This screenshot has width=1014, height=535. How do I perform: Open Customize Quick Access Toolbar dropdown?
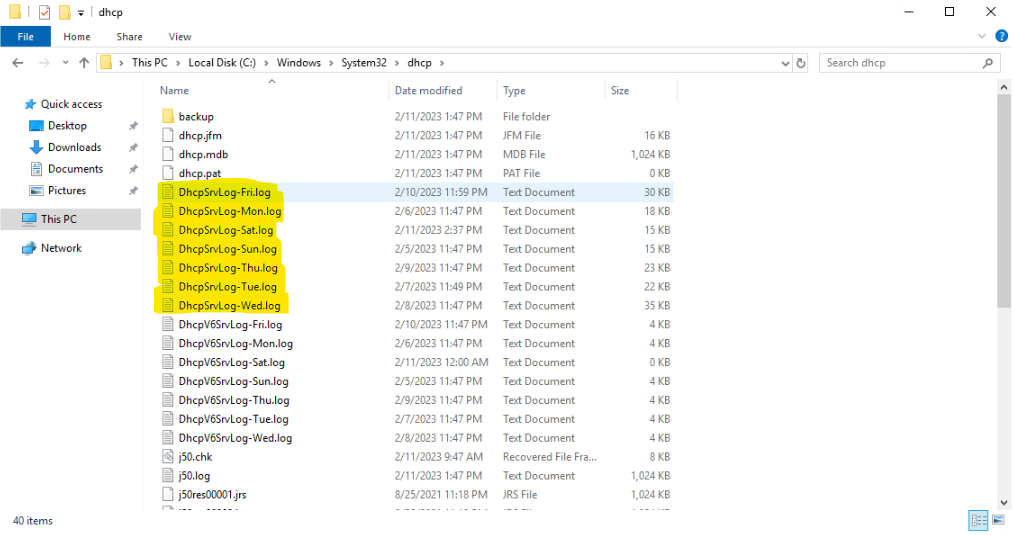[81, 12]
